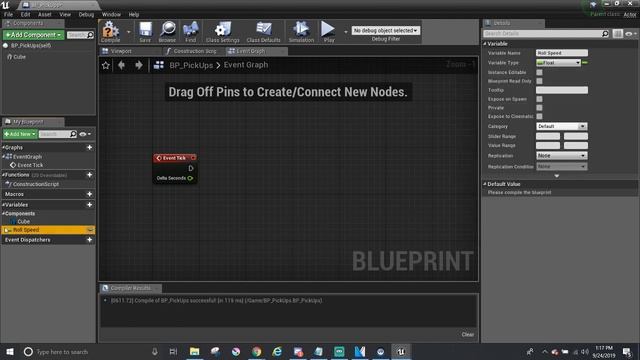Collapse the Variables section
Screen dimensions: 640x360
click(x=3, y=205)
